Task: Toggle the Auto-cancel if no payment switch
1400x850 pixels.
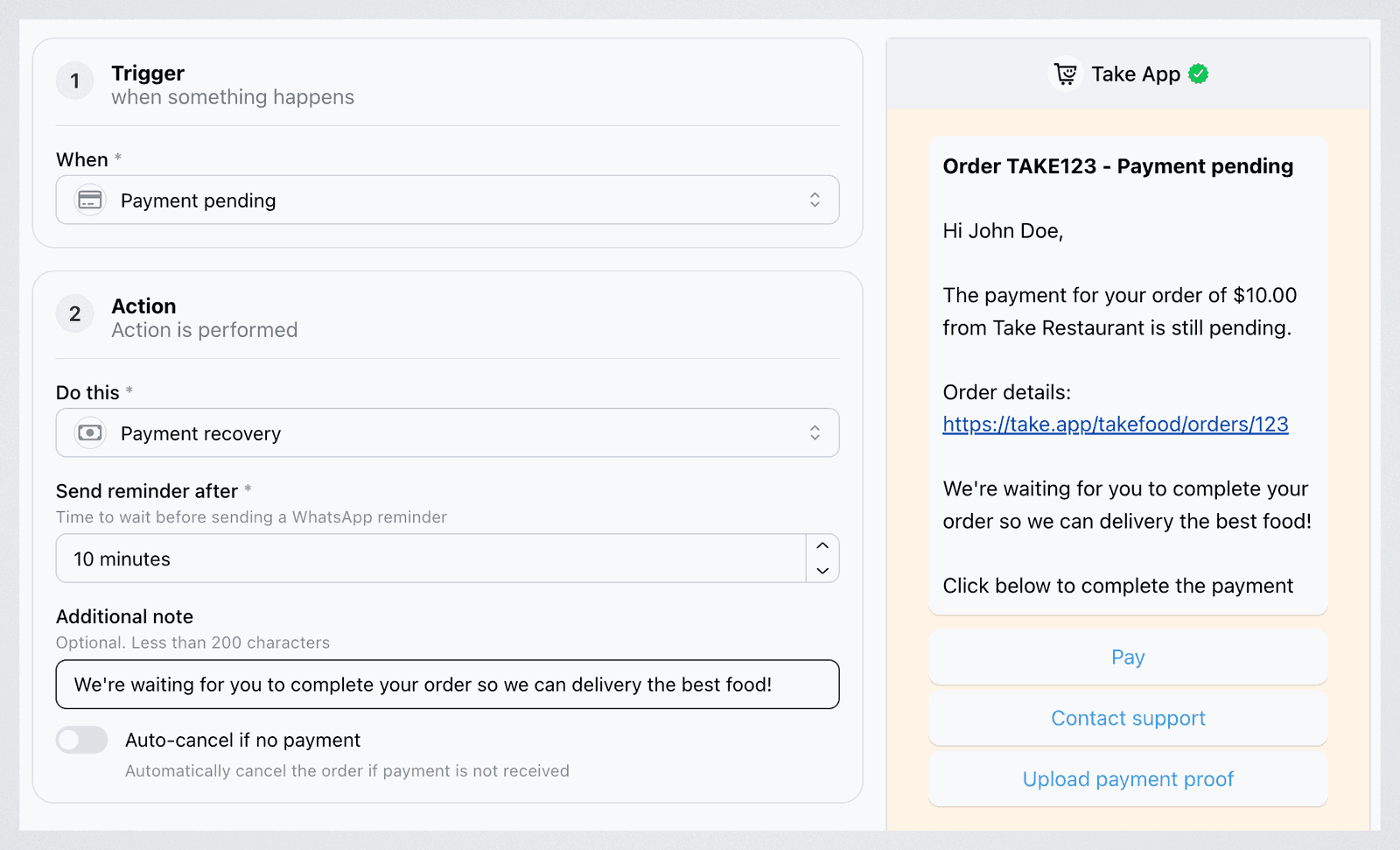Action: [x=82, y=741]
